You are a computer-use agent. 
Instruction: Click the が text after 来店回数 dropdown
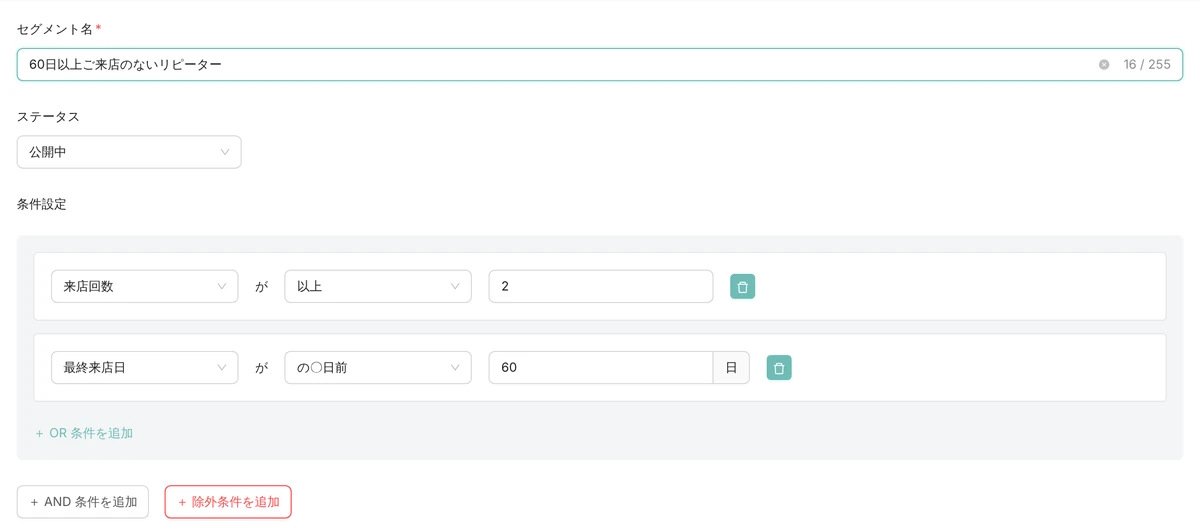pyautogui.click(x=261, y=286)
